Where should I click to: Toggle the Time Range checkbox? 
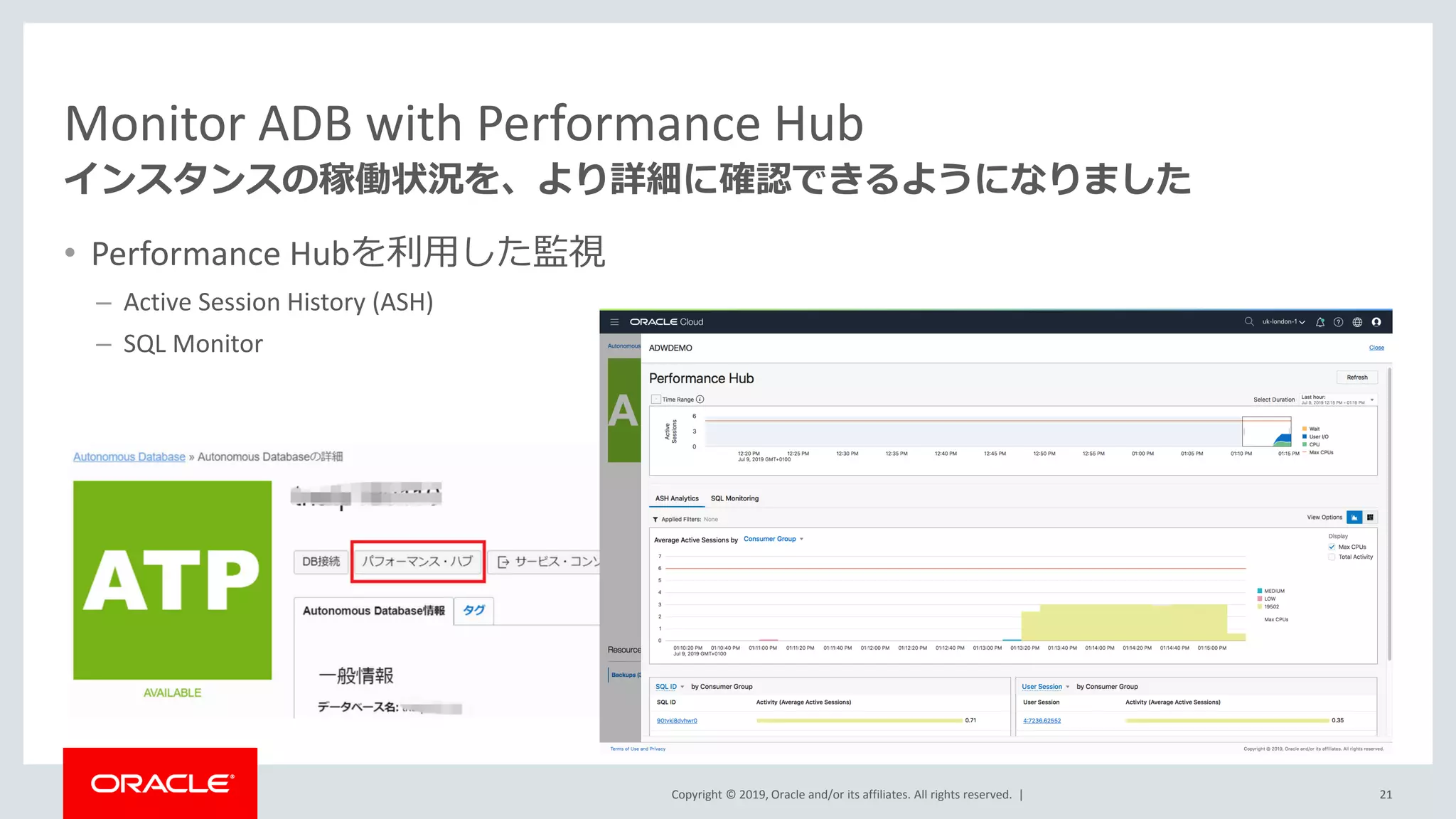(x=656, y=400)
